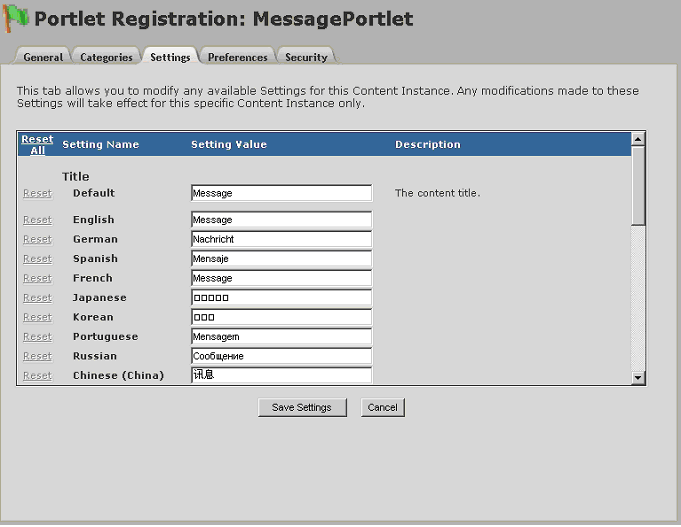Open the Categories tab

106,57
